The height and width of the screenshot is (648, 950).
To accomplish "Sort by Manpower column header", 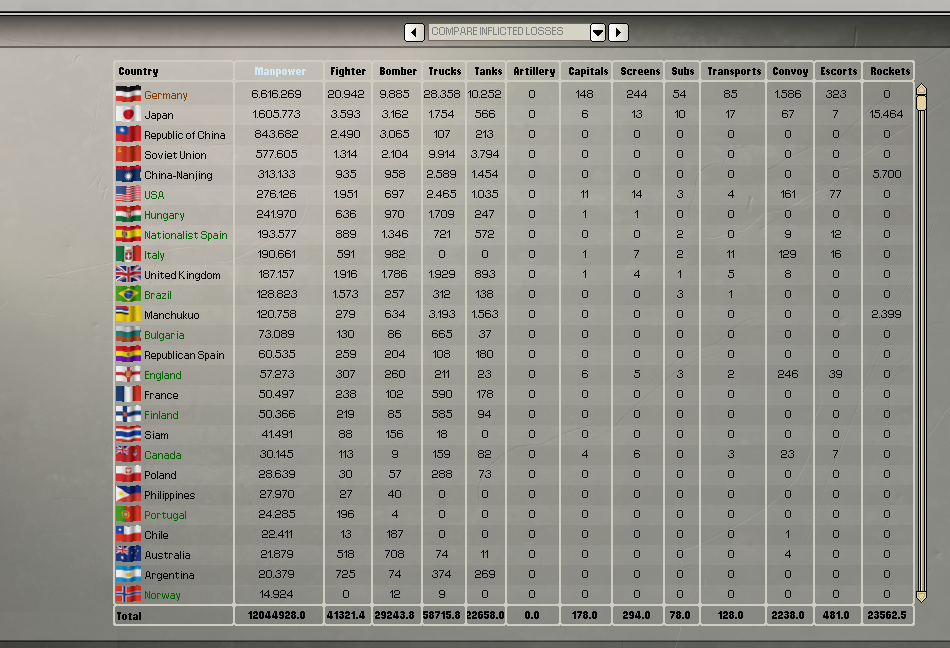I will (x=279, y=71).
